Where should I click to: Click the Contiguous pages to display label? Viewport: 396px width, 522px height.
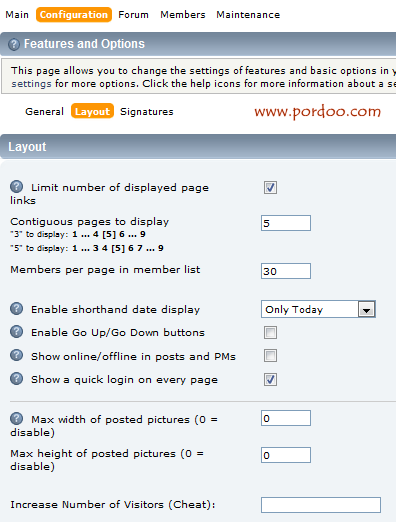pyautogui.click(x=89, y=222)
